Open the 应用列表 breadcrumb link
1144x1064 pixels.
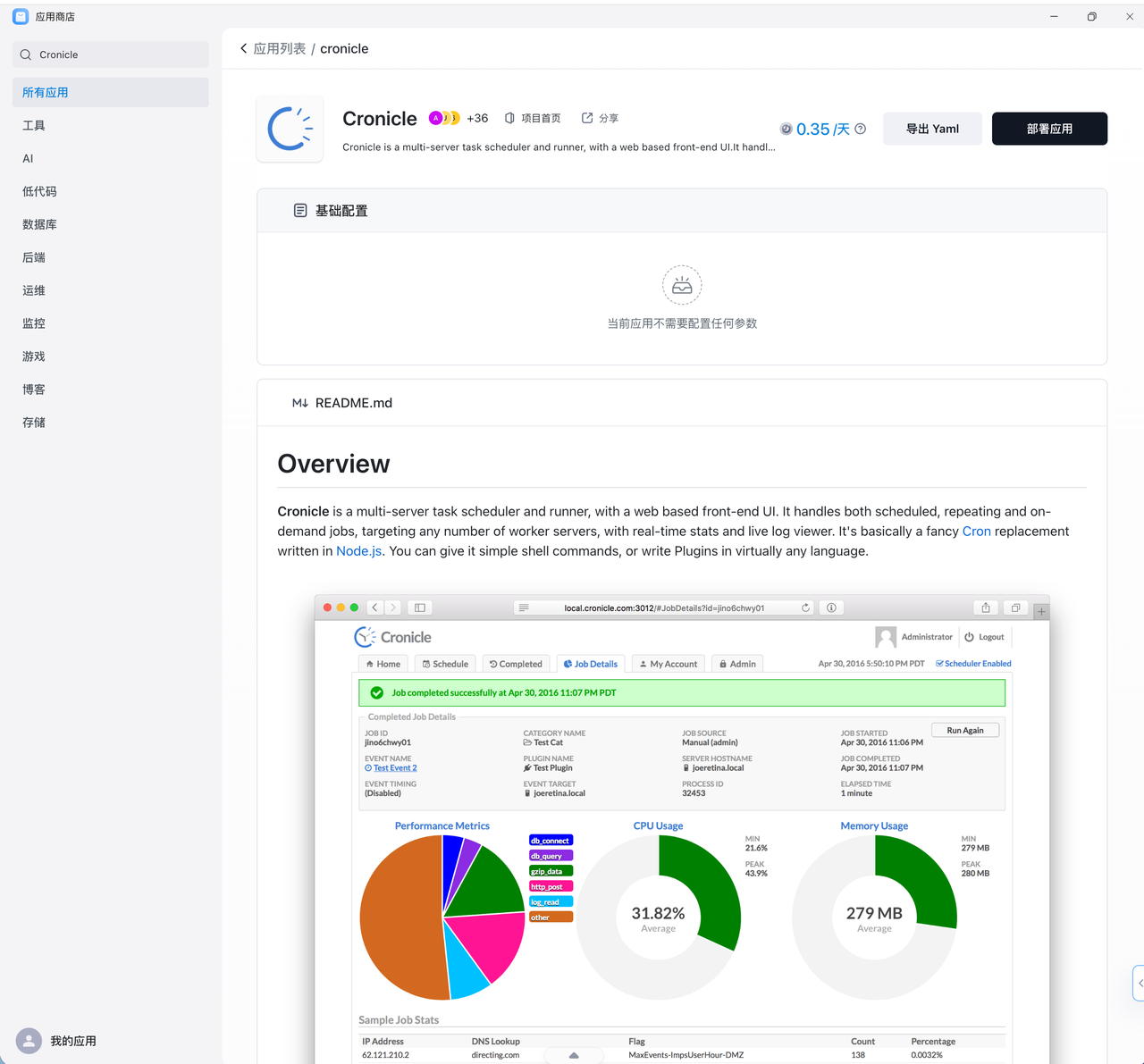coord(280,48)
